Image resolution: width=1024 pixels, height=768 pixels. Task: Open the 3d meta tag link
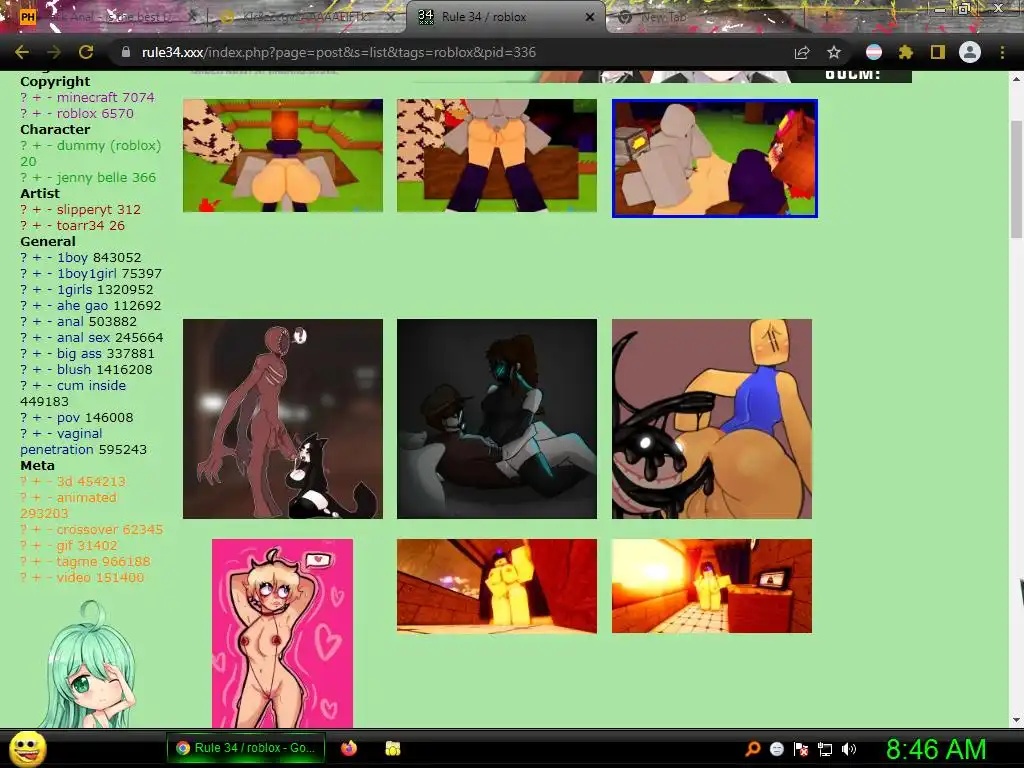[64, 481]
